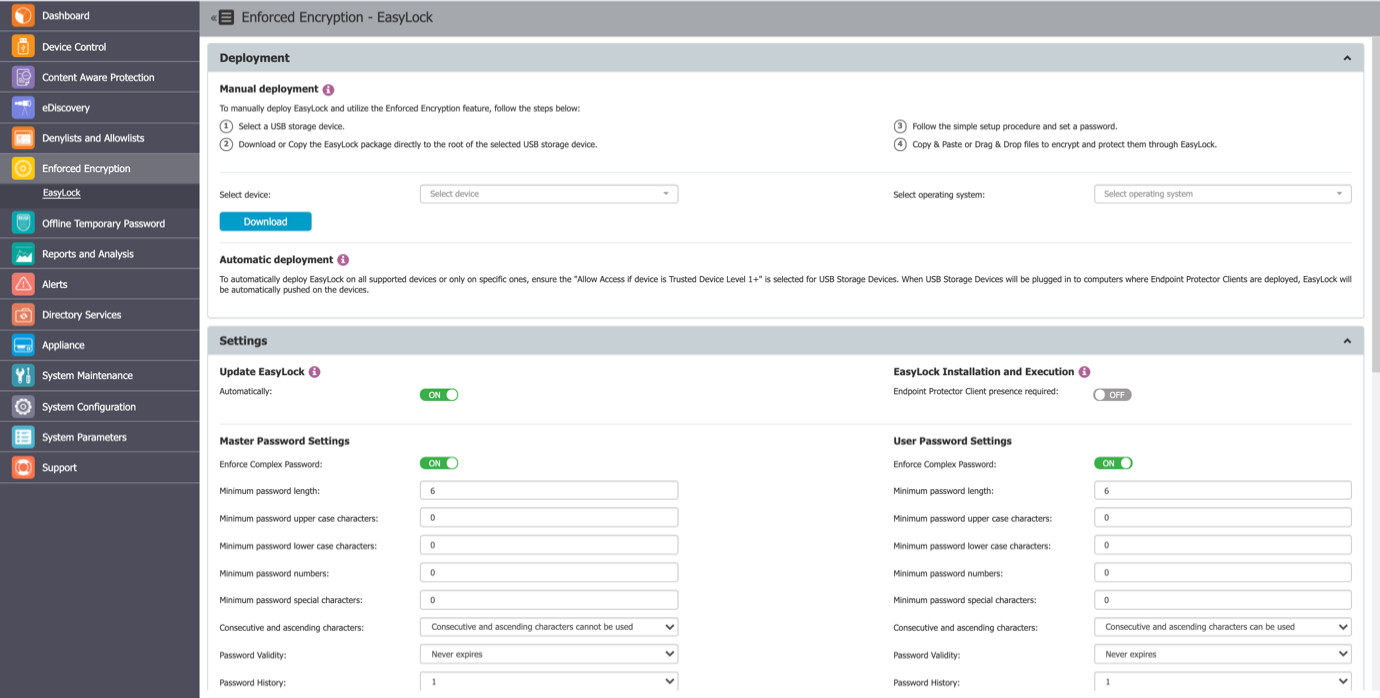The height and width of the screenshot is (698, 1380).
Task: Open the eDiscovery menu
Action: 66,108
